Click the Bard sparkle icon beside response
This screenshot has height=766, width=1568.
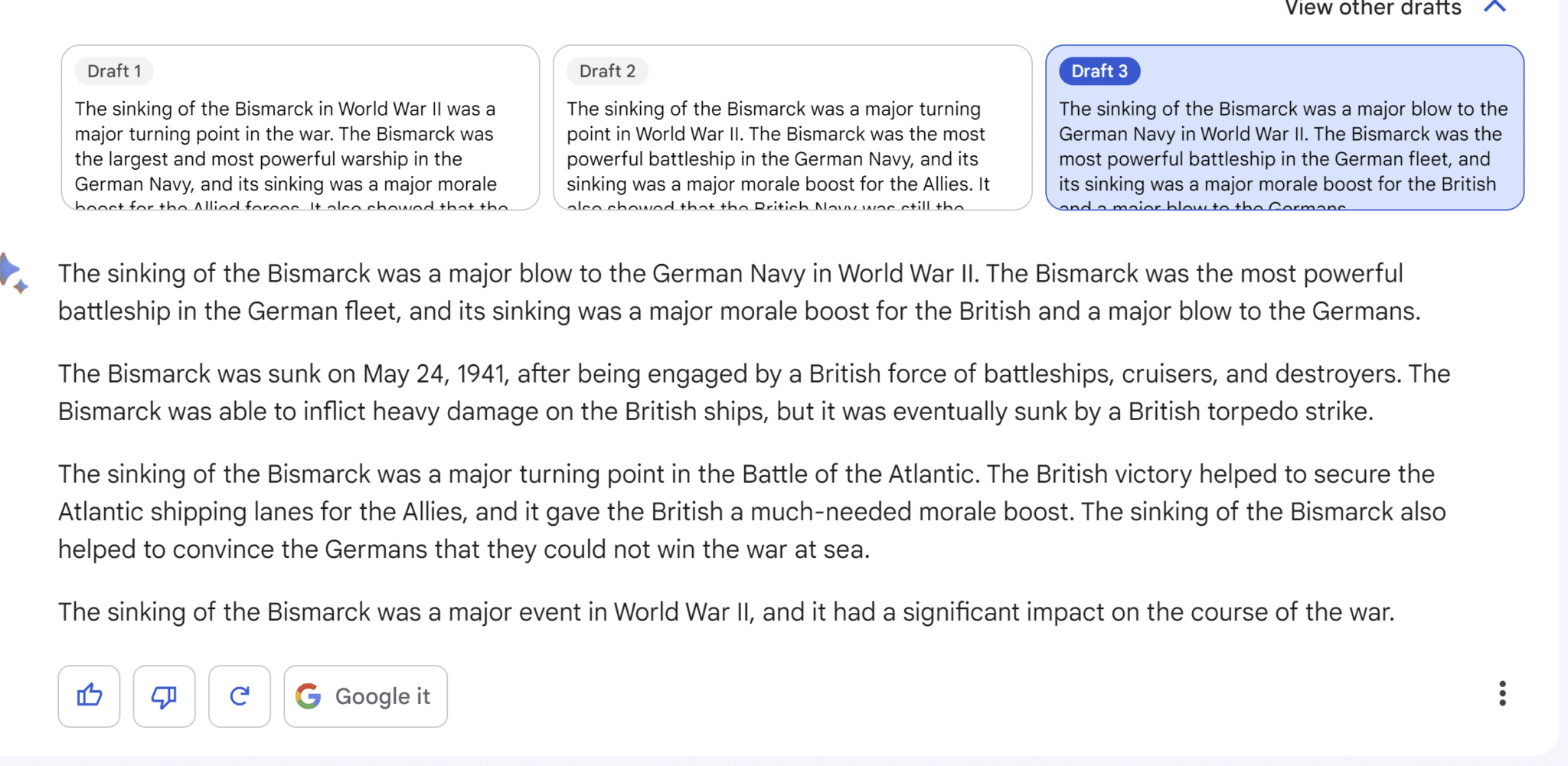point(12,273)
